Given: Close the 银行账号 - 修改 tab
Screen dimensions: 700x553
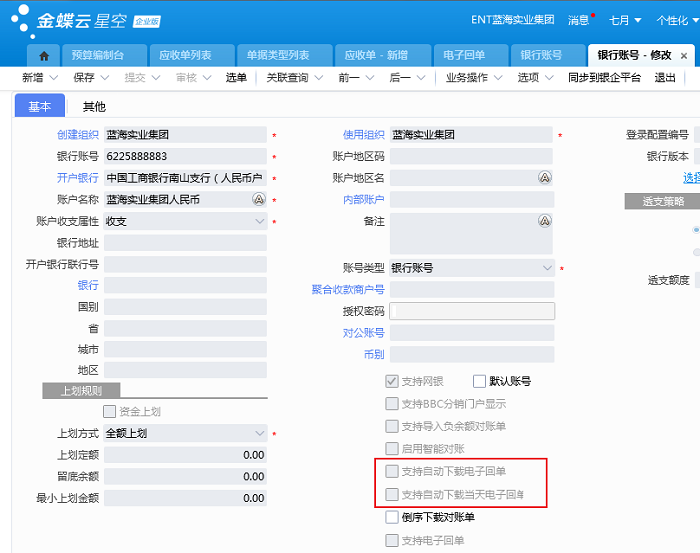Looking at the screenshot, I should 684,56.
